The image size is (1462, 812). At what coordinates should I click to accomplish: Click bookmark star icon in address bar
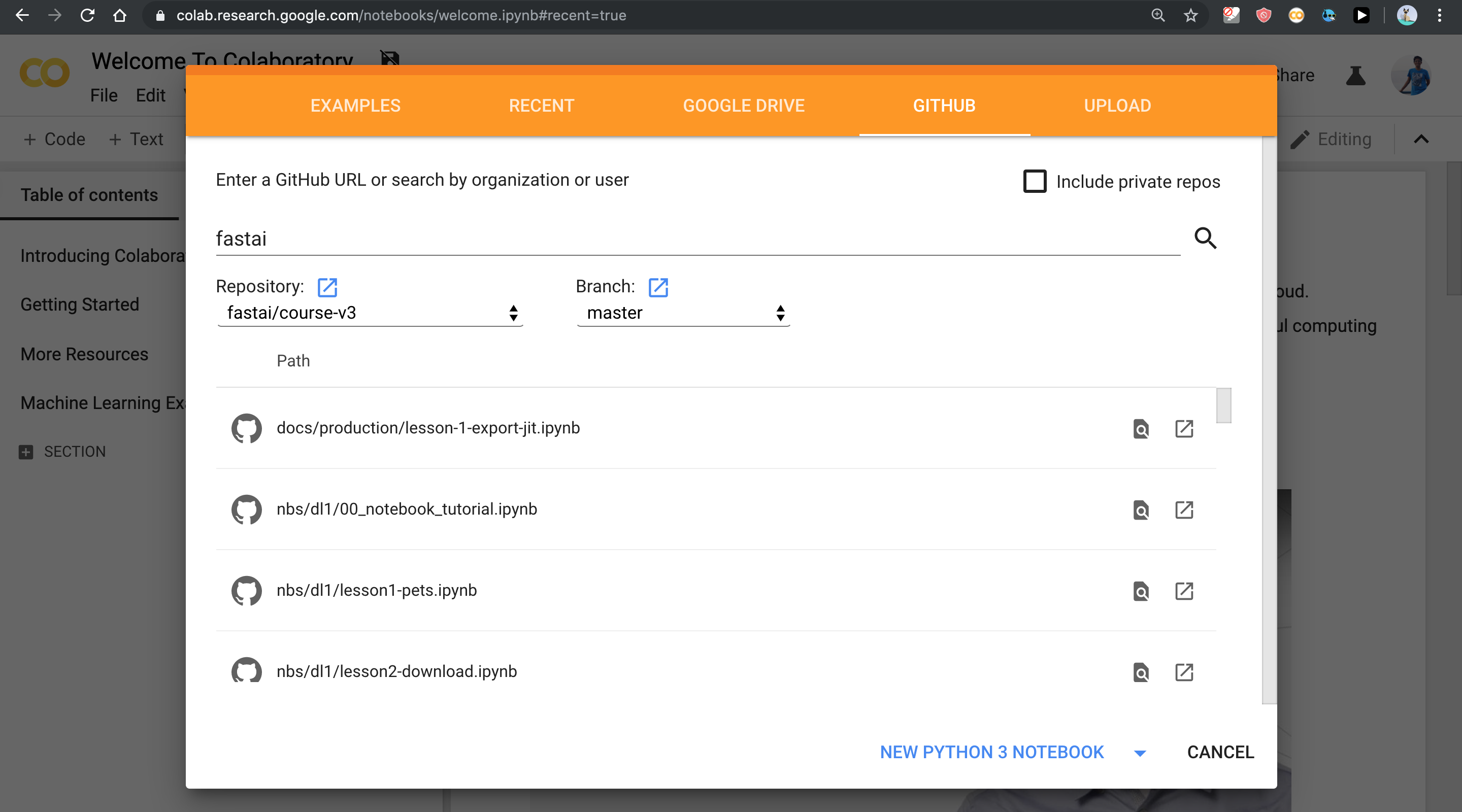pos(1190,15)
